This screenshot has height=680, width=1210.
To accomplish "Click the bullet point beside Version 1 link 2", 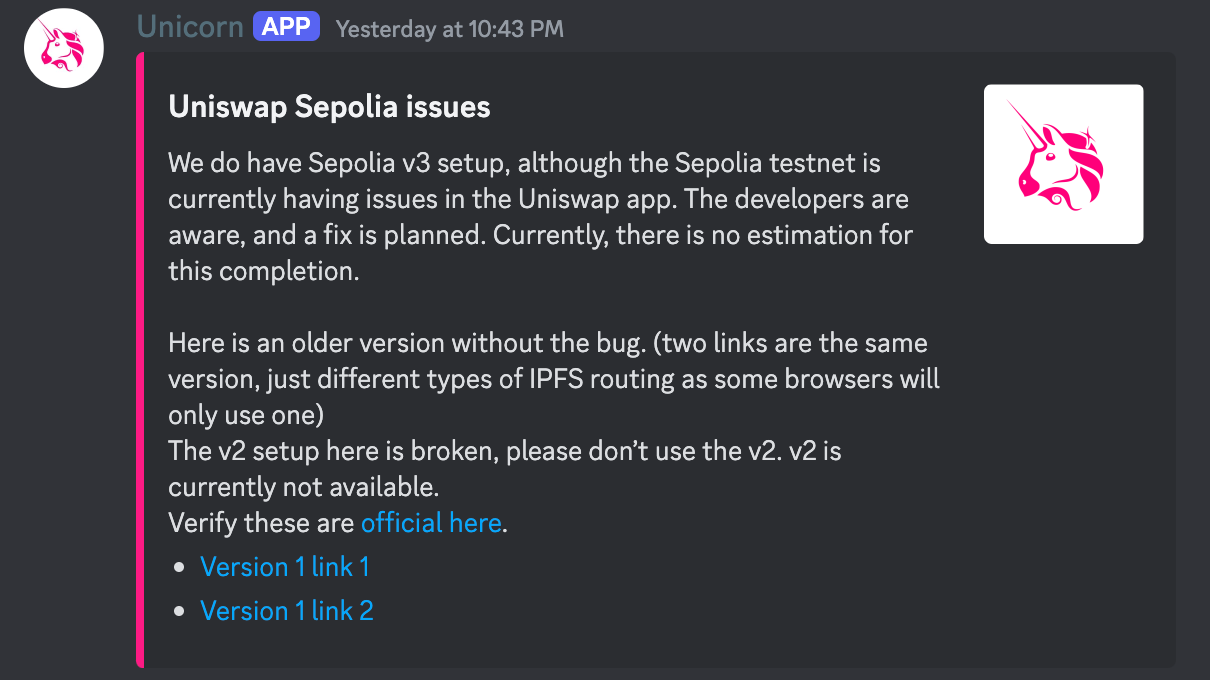I will point(180,611).
